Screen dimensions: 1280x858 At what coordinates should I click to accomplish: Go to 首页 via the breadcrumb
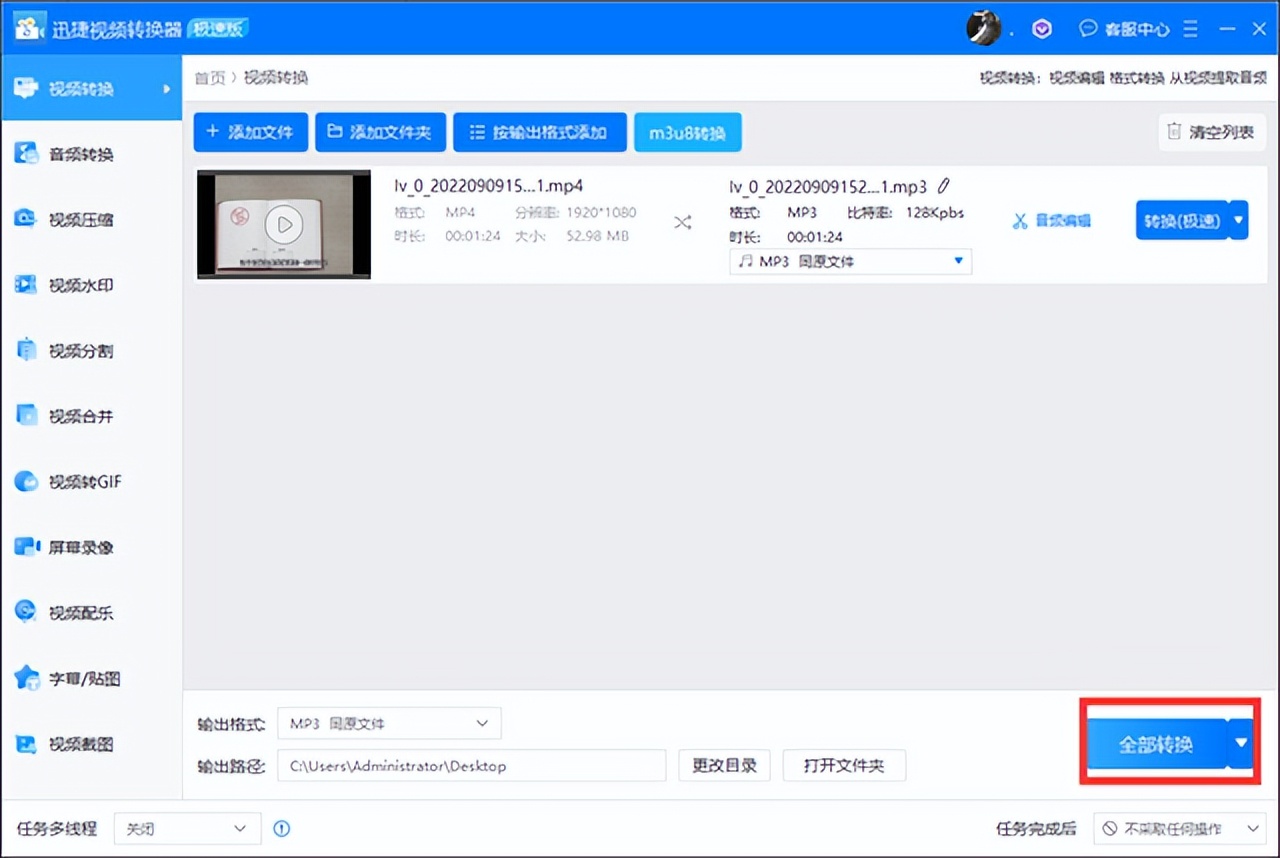click(x=211, y=77)
